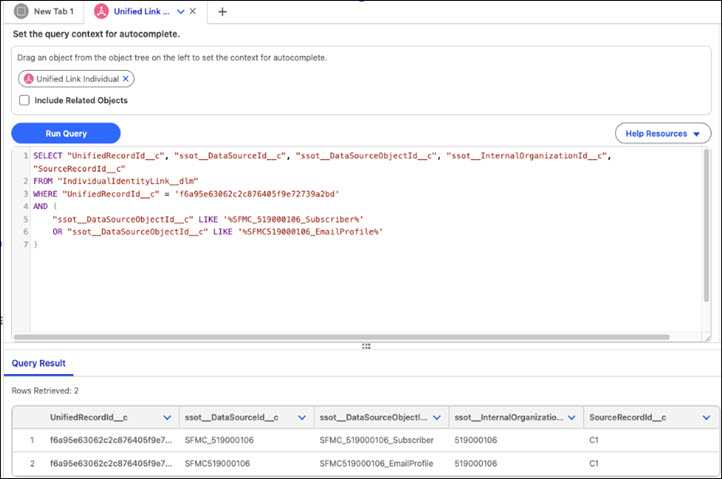
Task: Close the Unified Link tab
Action: click(x=193, y=11)
